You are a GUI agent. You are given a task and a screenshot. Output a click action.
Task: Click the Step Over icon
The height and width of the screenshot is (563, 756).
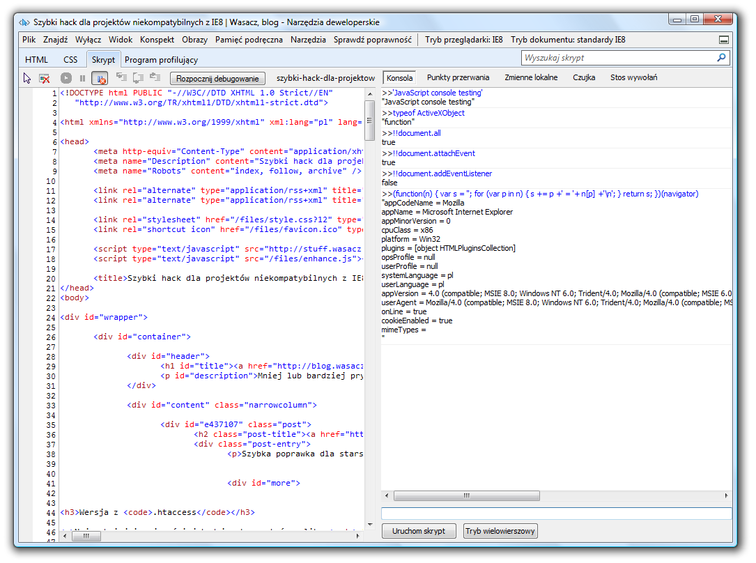(x=138, y=78)
